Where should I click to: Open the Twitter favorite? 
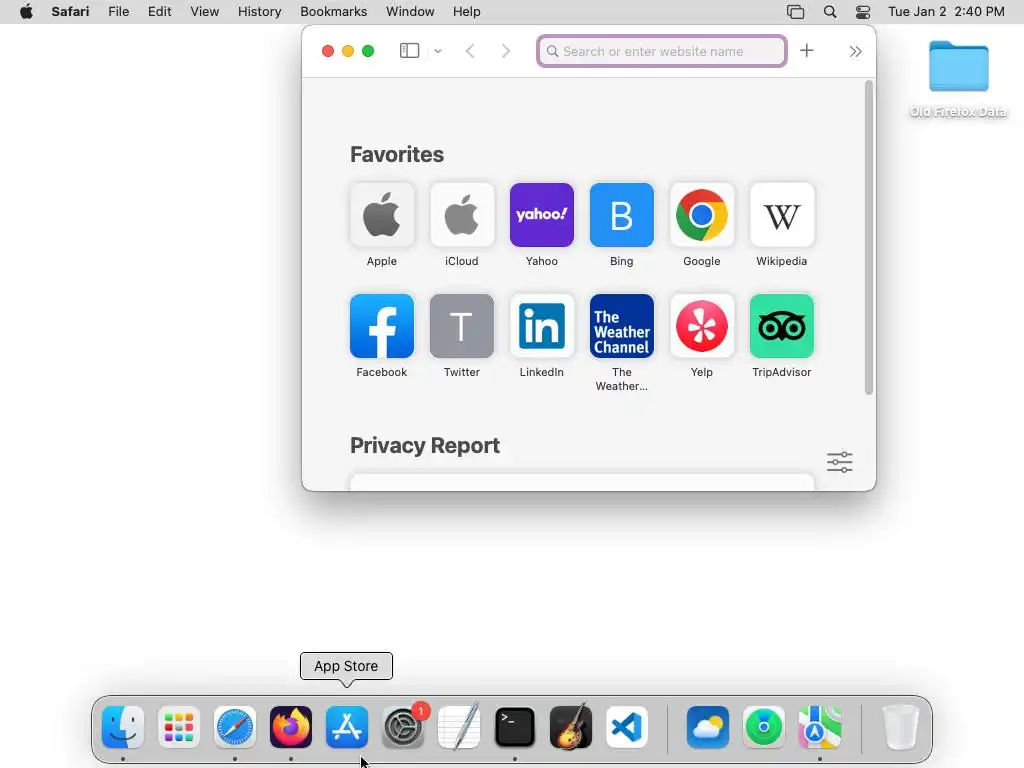coord(462,326)
